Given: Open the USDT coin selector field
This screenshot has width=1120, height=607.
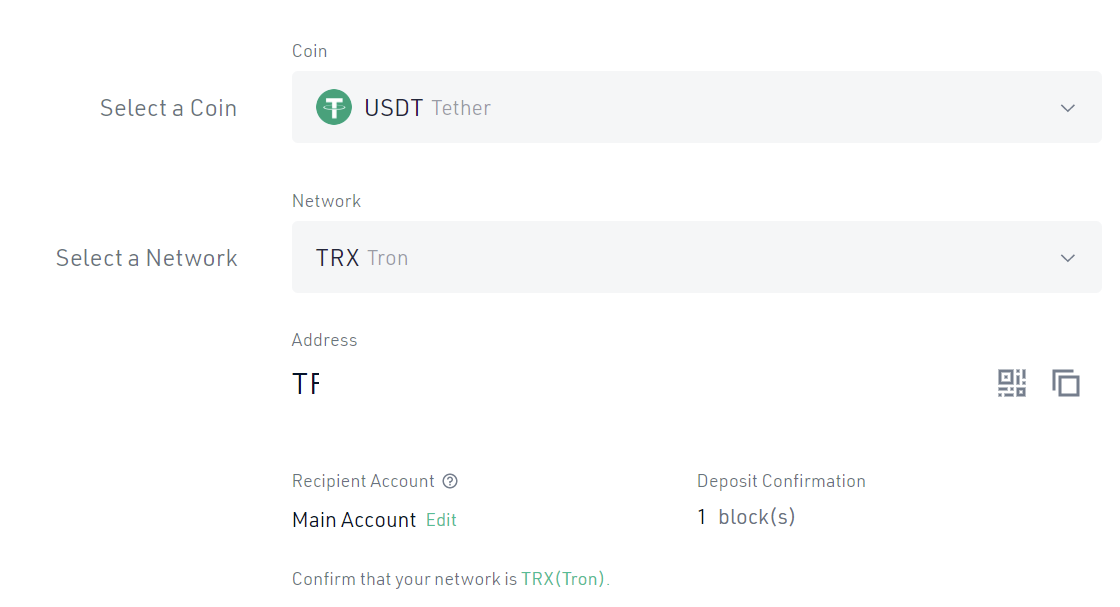Looking at the screenshot, I should click(x=696, y=107).
